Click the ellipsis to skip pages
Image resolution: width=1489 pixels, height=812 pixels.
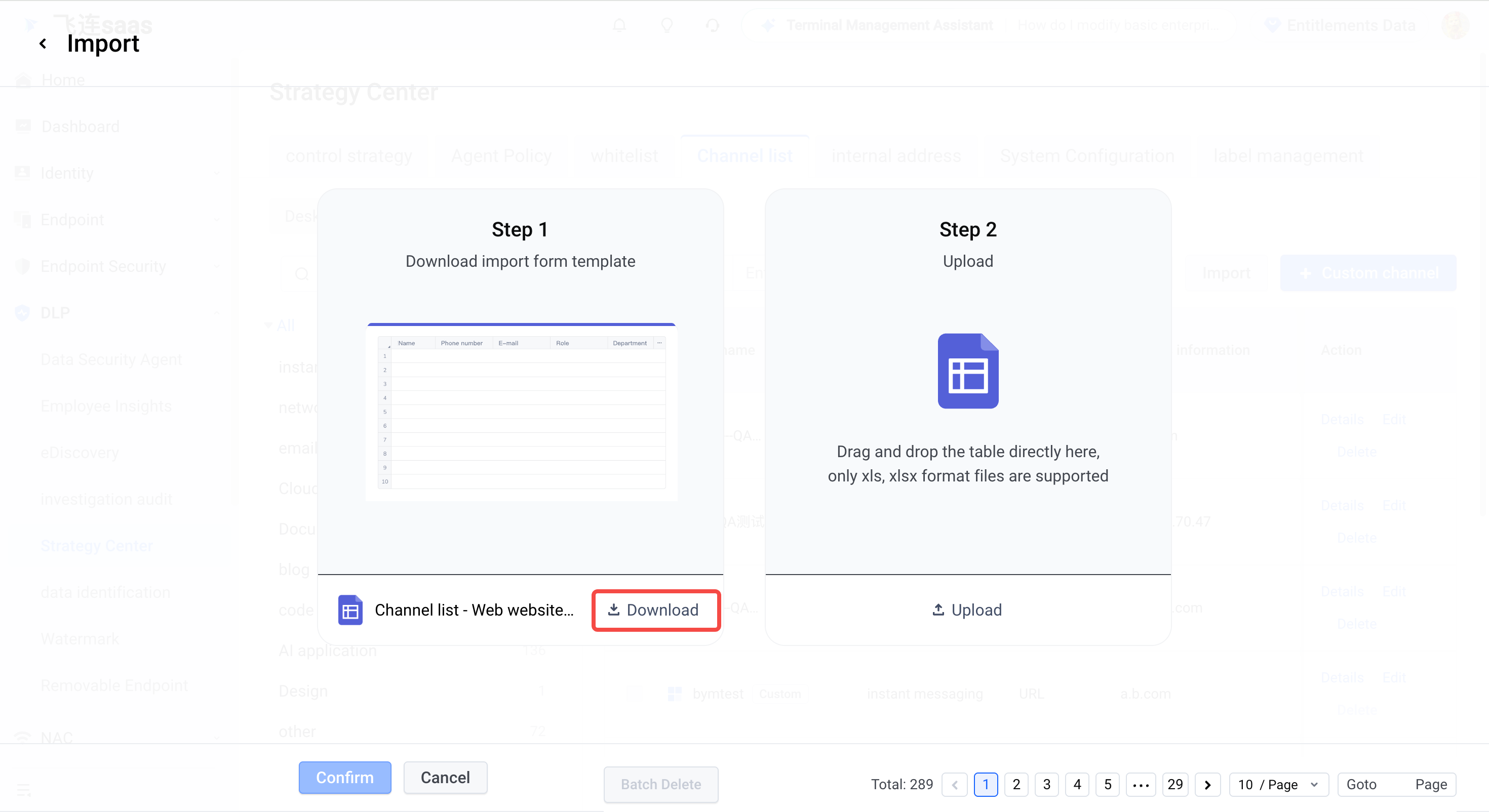[1141, 785]
